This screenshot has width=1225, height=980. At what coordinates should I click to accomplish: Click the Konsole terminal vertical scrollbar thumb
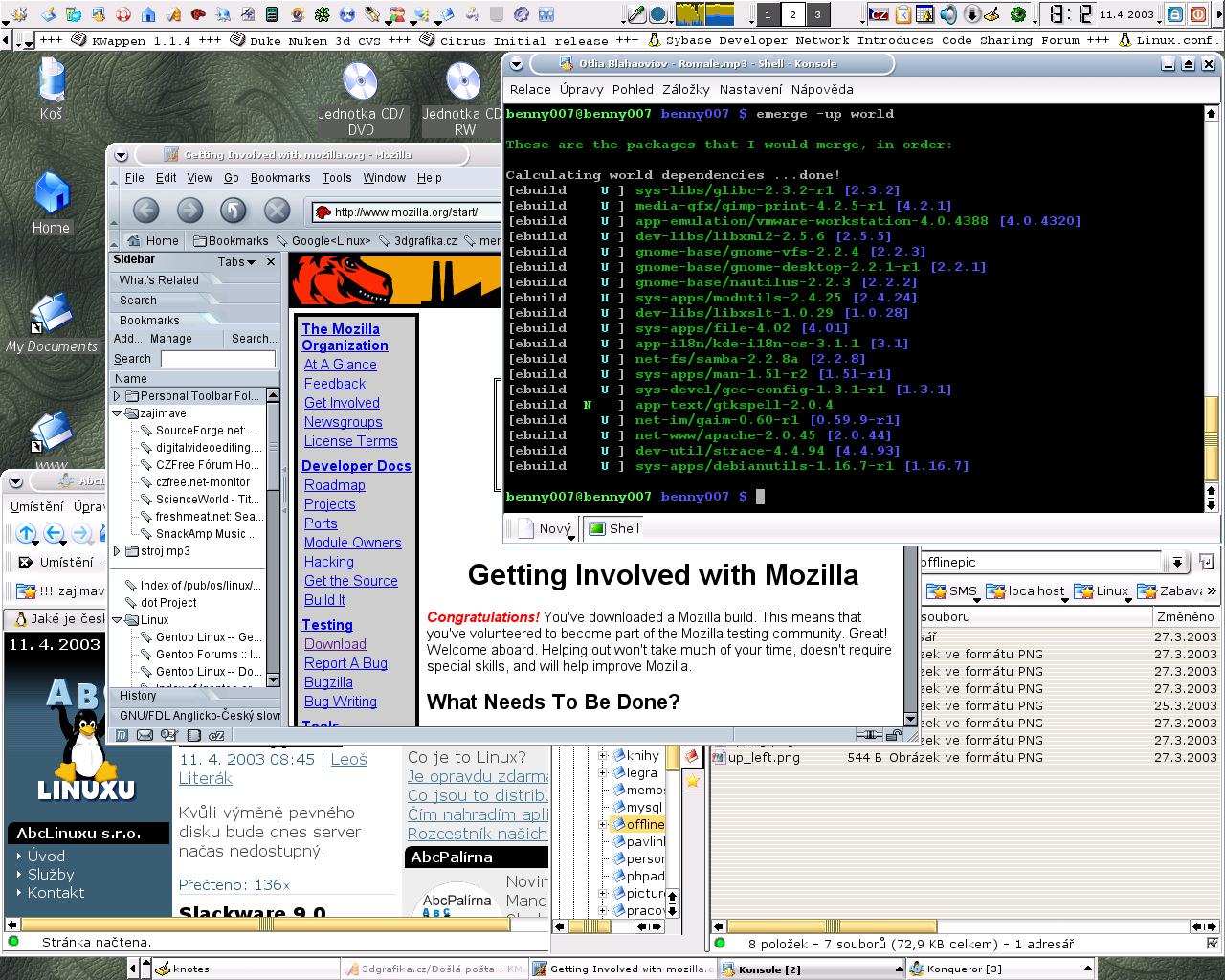(1212, 440)
